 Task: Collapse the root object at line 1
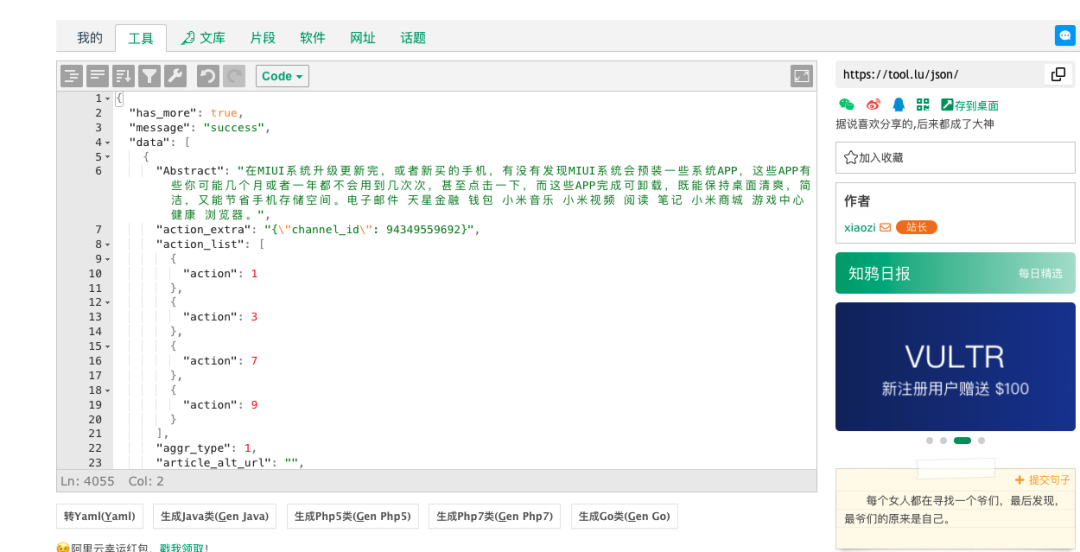(107, 99)
